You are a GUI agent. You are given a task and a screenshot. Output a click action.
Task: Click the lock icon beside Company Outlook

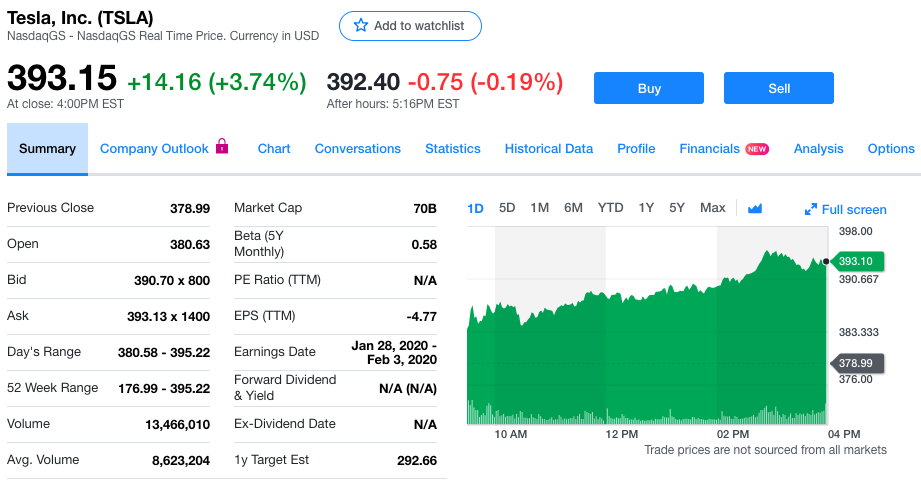222,147
